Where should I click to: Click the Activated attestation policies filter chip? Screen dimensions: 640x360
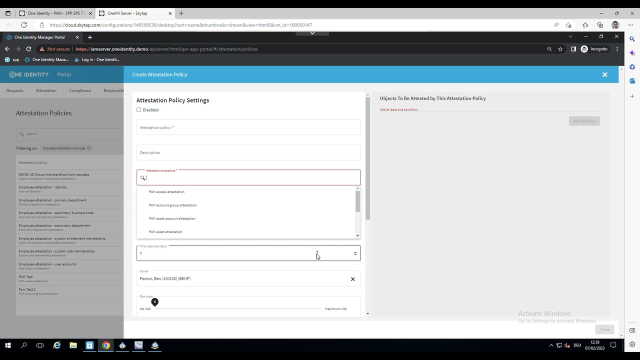click(67, 148)
